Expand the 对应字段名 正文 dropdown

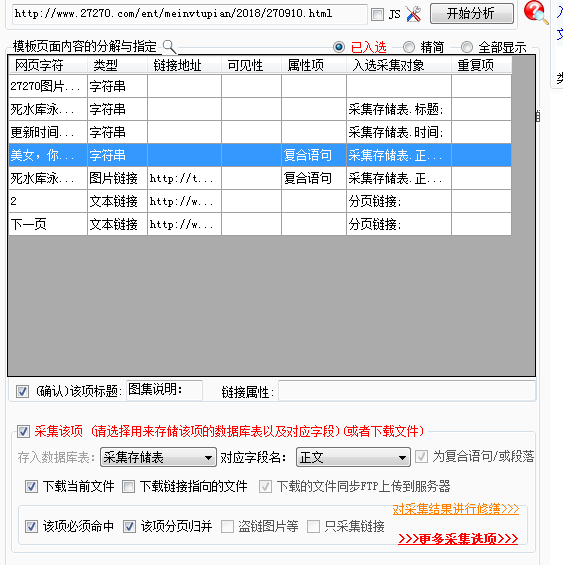(353, 457)
